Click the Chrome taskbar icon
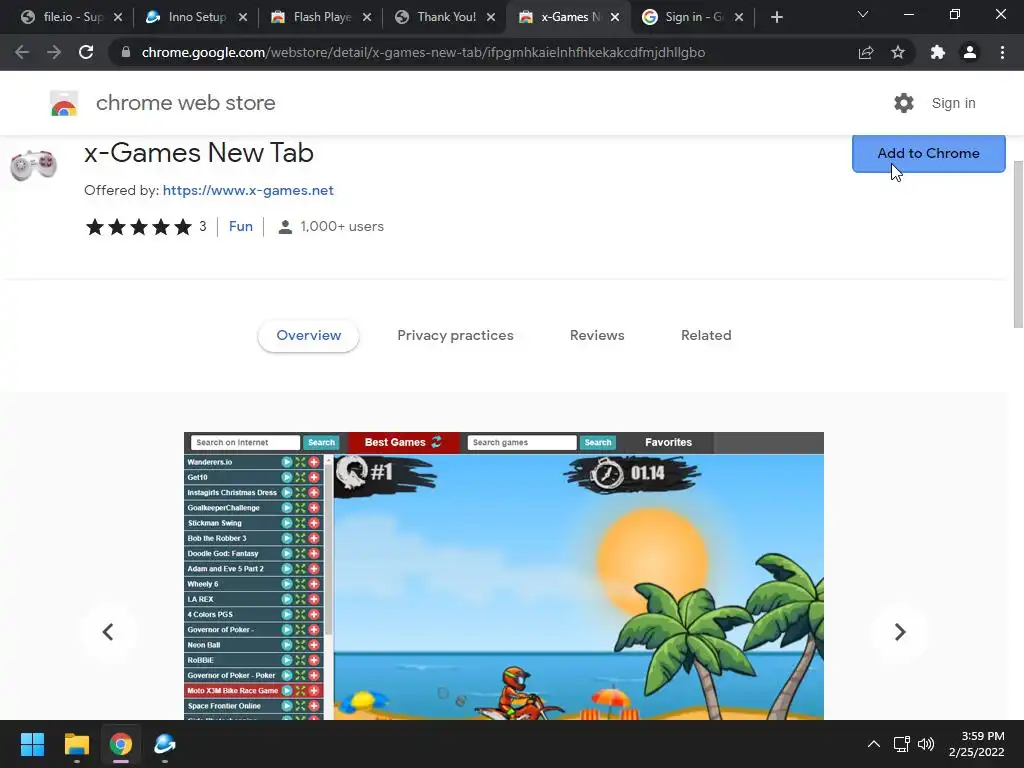The height and width of the screenshot is (768, 1024). point(121,744)
